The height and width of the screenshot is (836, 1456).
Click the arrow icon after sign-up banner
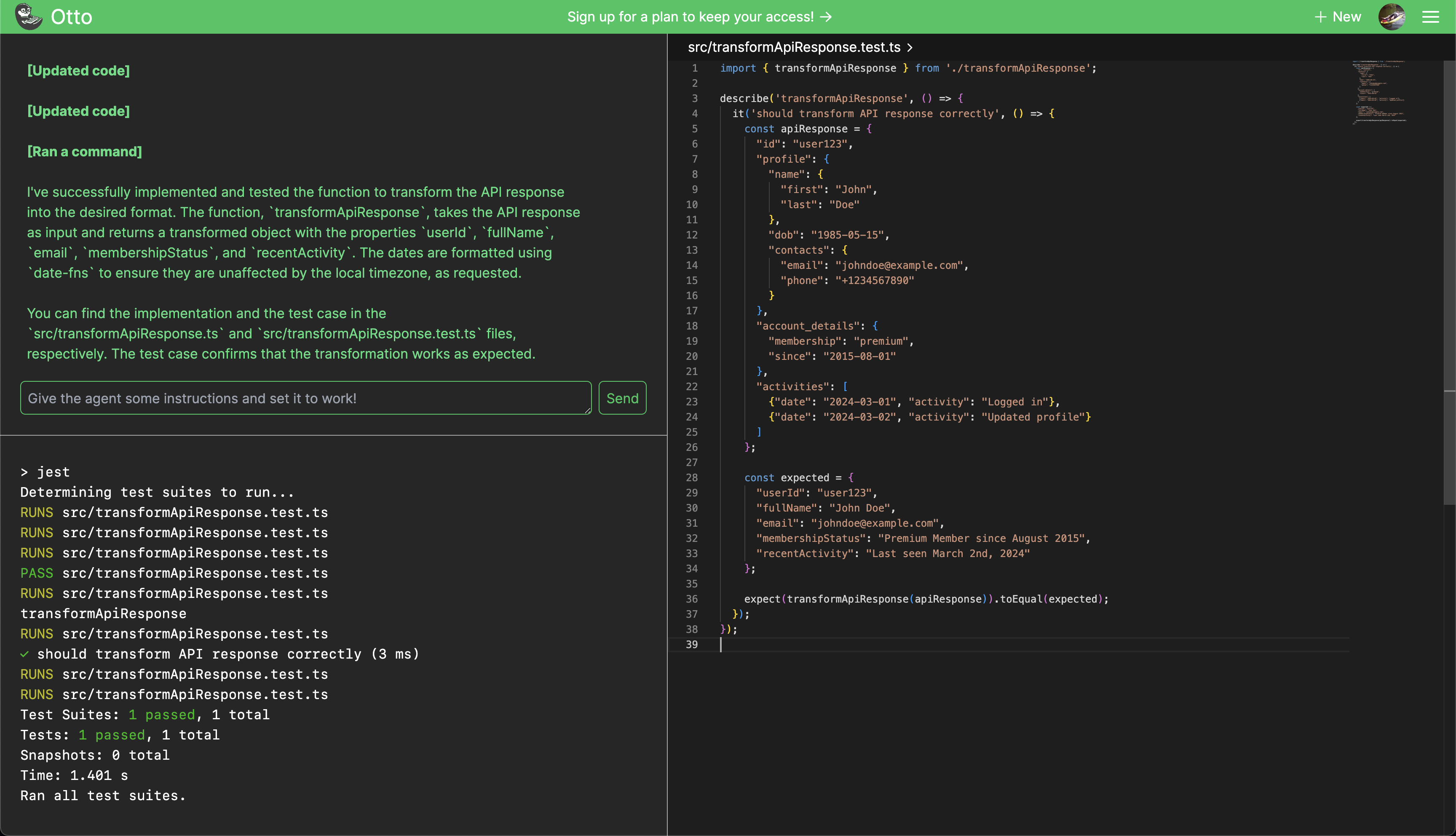[826, 17]
